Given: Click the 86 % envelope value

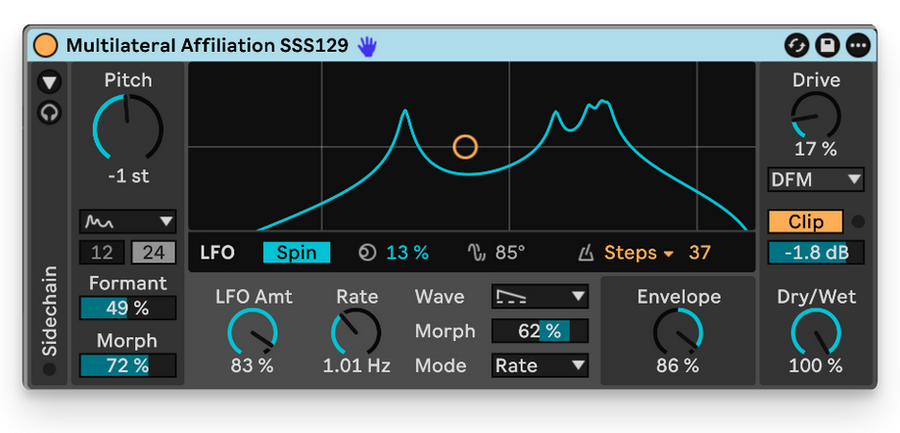Looking at the screenshot, I should pyautogui.click(x=678, y=365).
